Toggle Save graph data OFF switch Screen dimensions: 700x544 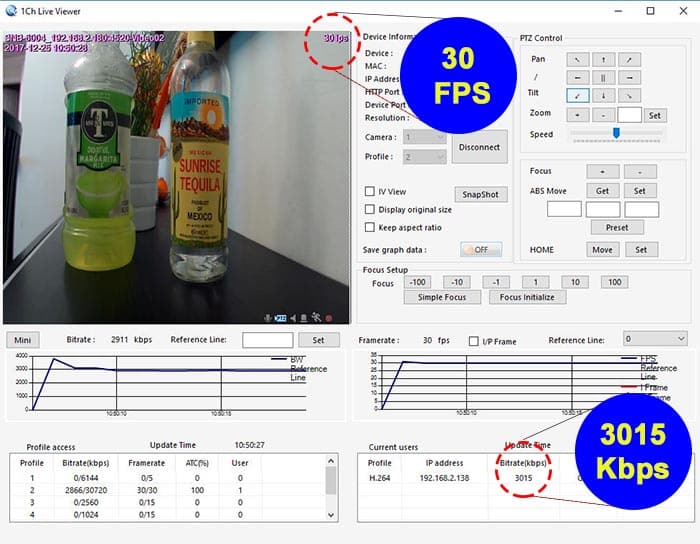[x=481, y=250]
